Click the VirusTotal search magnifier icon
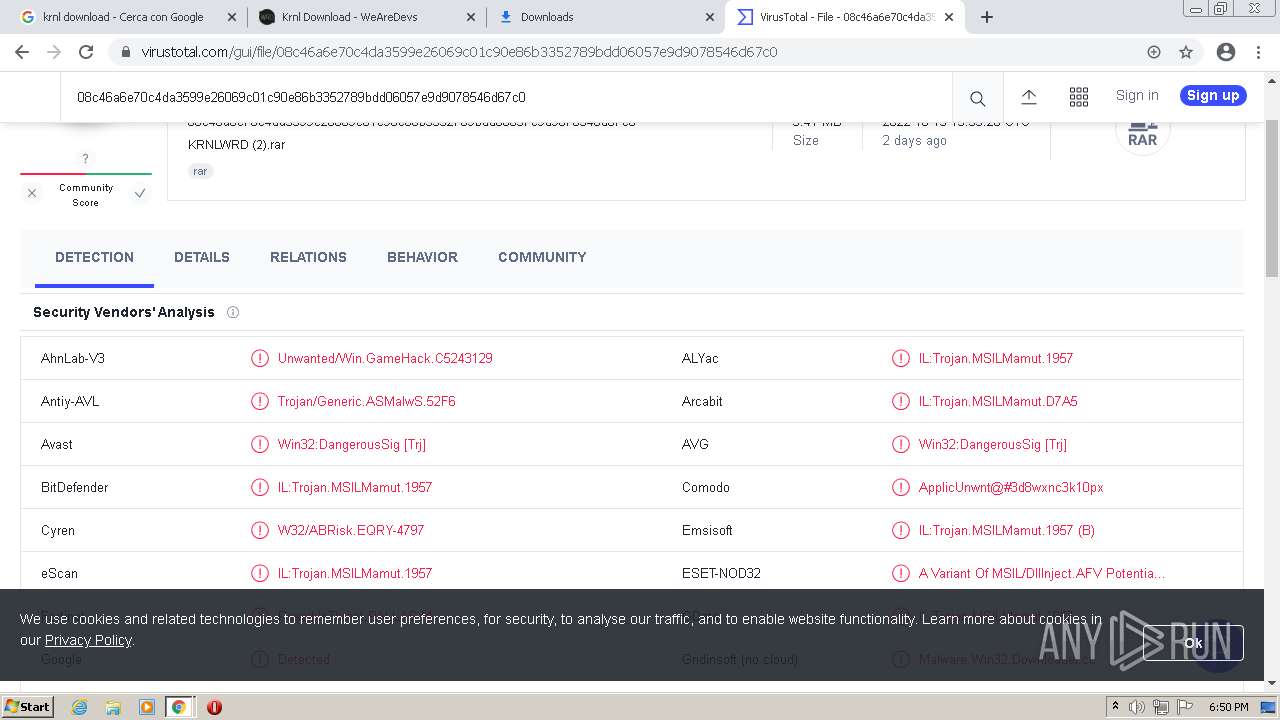 (977, 97)
